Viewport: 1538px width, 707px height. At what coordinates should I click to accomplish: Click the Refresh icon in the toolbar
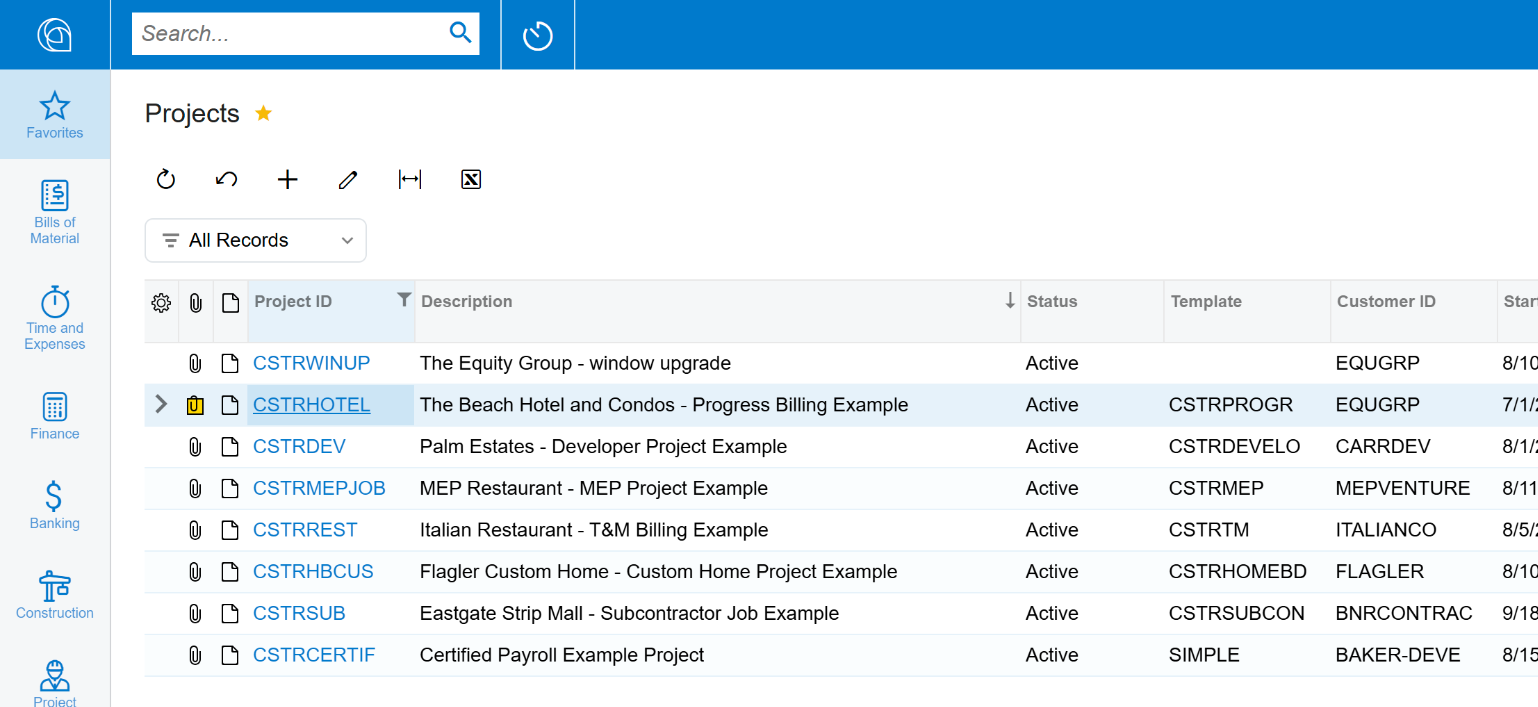166,180
